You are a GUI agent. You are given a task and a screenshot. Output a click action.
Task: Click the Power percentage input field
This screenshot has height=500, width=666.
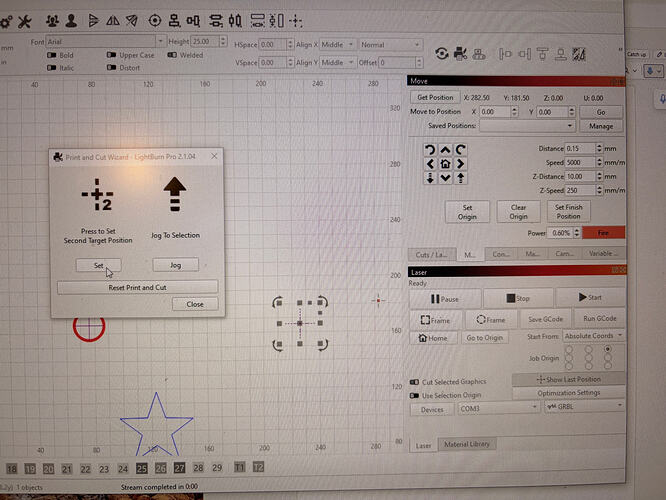561,233
